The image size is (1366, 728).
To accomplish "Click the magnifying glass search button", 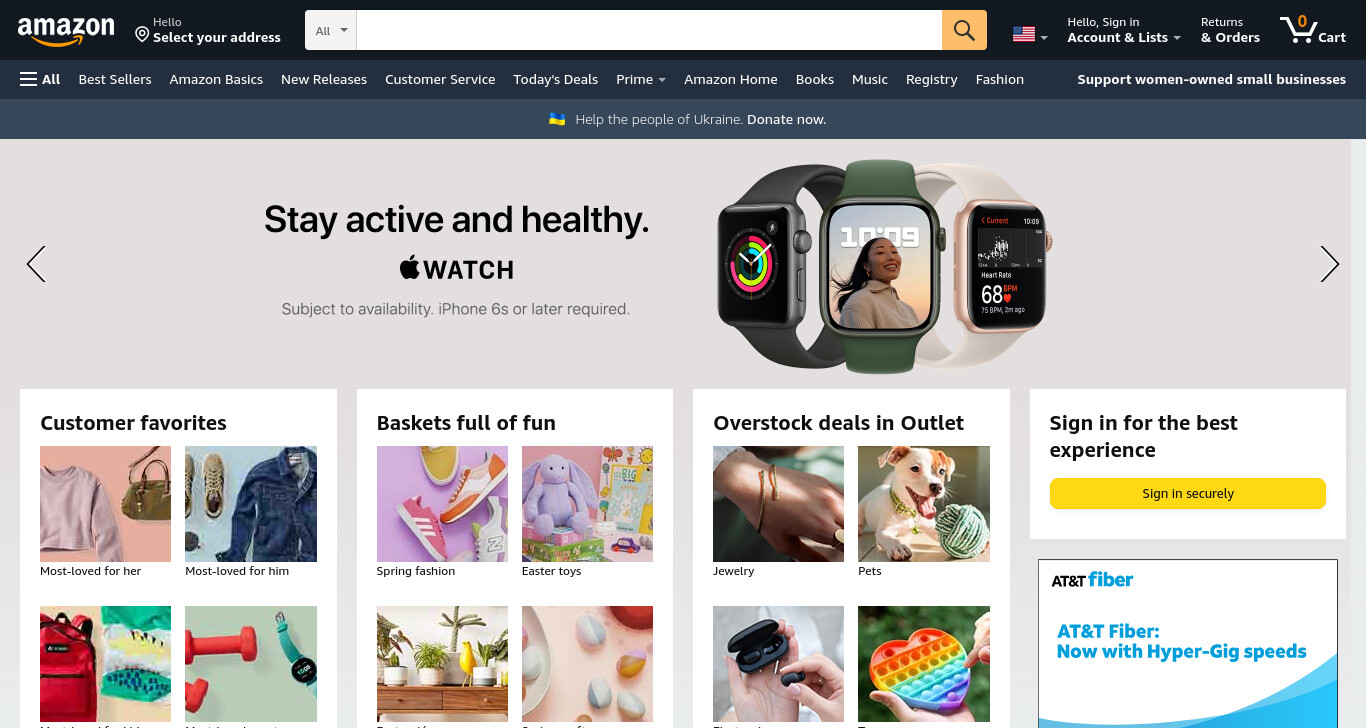I will click(x=964, y=30).
